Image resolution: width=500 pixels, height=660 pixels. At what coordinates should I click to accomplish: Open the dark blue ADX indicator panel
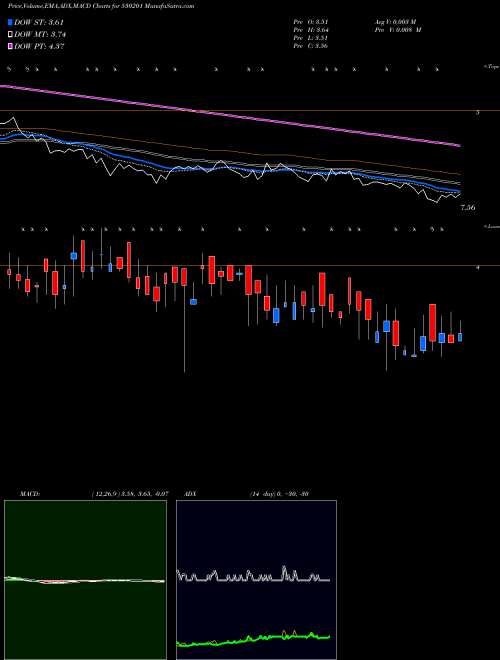click(x=256, y=580)
